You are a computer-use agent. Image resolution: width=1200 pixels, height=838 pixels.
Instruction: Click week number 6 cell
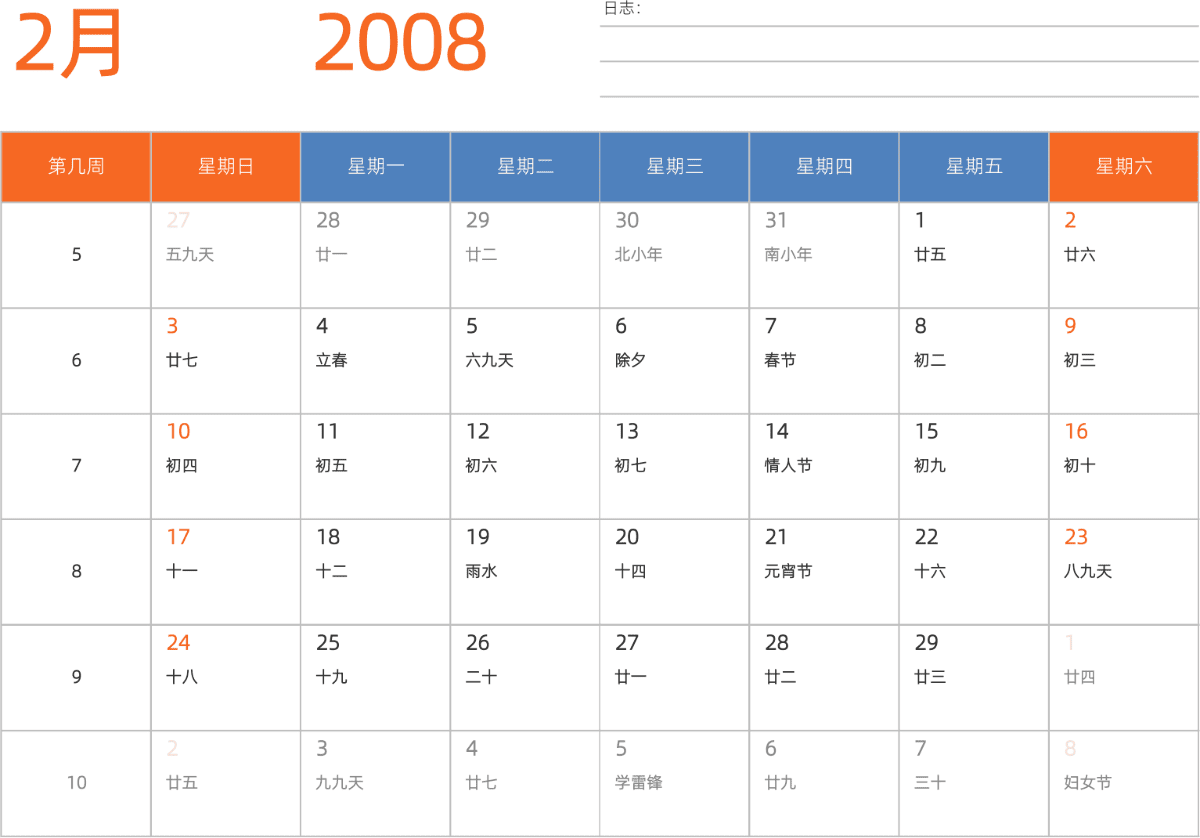point(76,361)
